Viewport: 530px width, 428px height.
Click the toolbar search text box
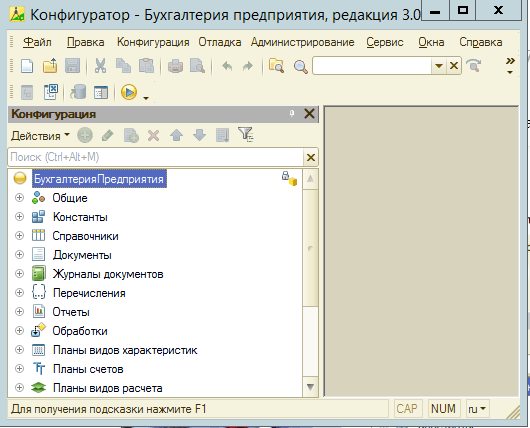click(x=372, y=66)
